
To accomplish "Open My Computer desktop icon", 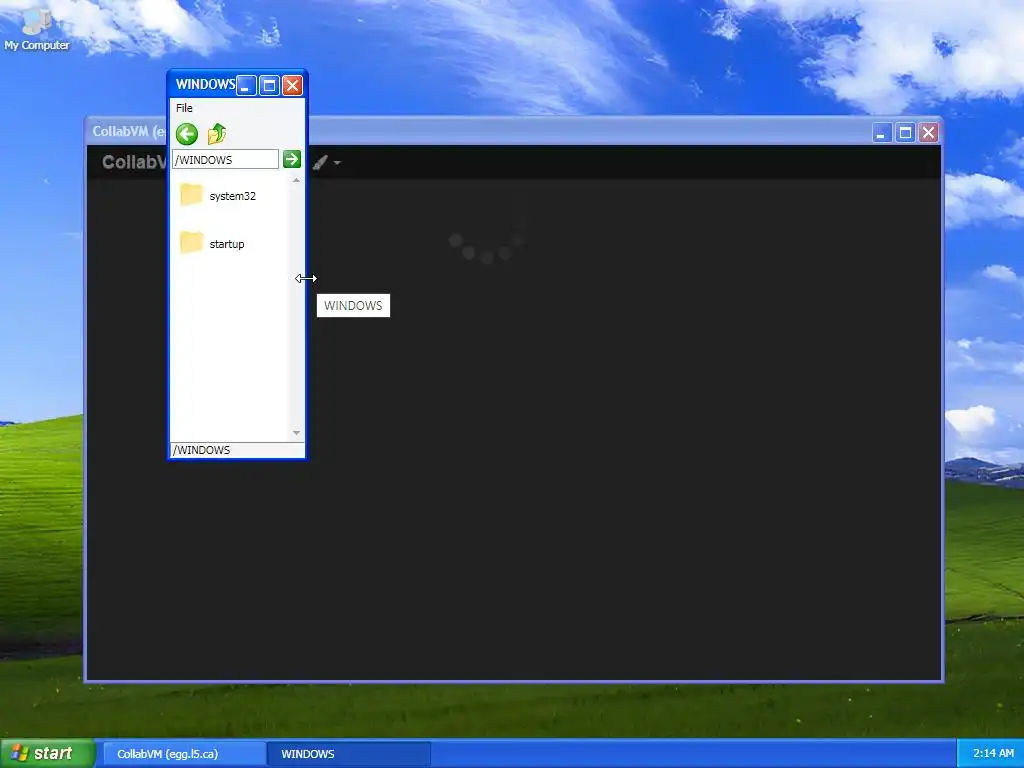I will click(x=37, y=29).
